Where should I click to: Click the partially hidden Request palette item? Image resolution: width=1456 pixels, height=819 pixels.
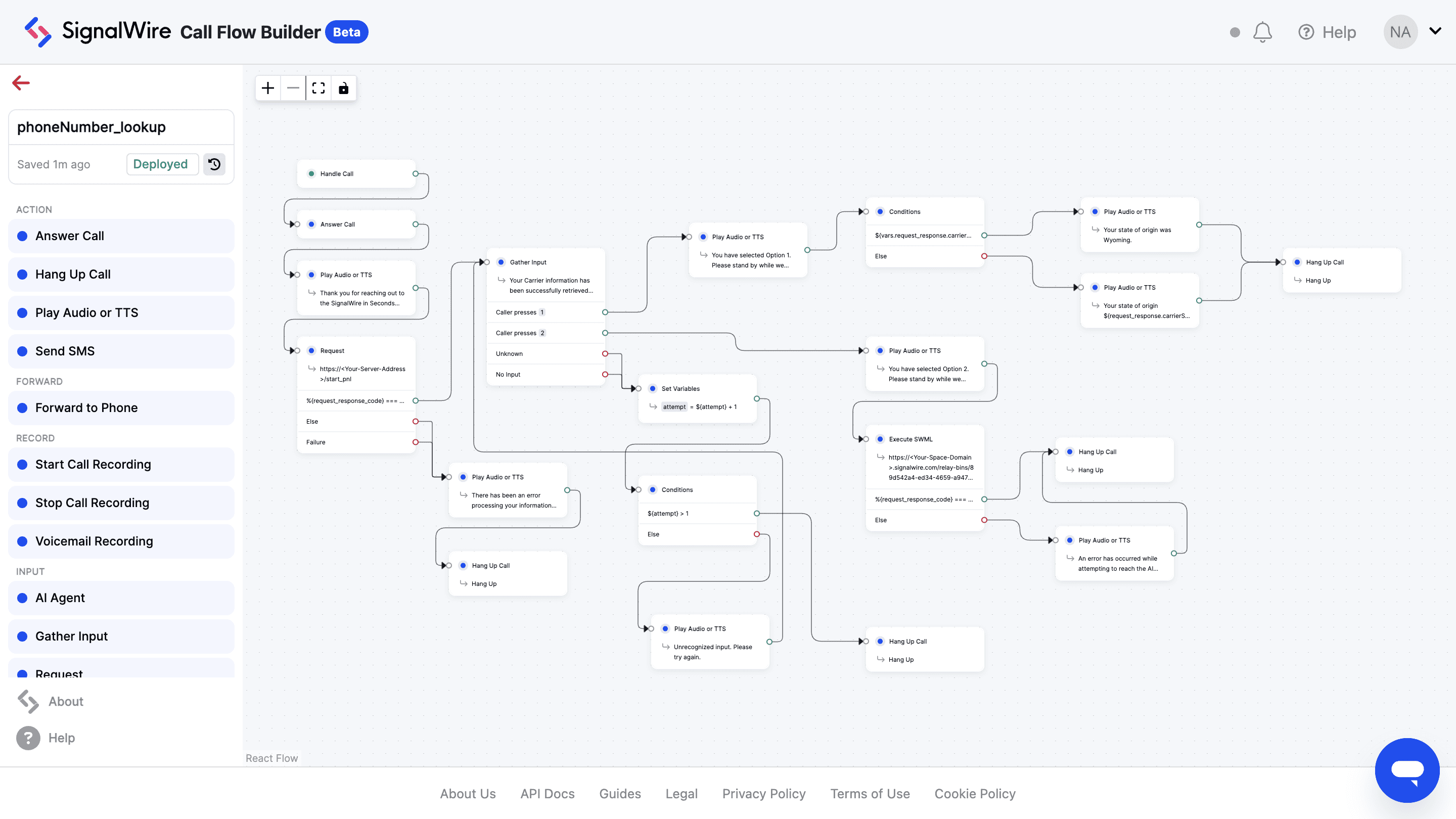[x=121, y=667]
